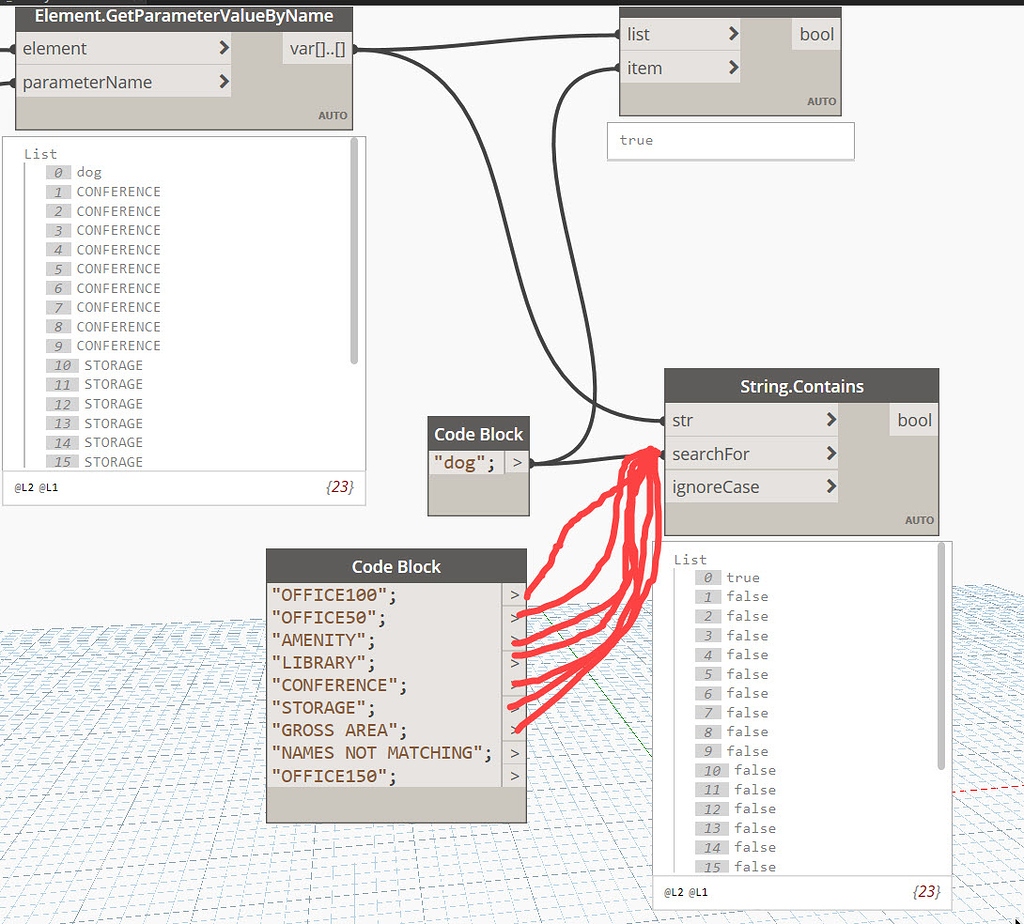Toggle AUTO lacing on Element.GetParameterValueByName
Screen dimensions: 1024x924
click(x=332, y=115)
